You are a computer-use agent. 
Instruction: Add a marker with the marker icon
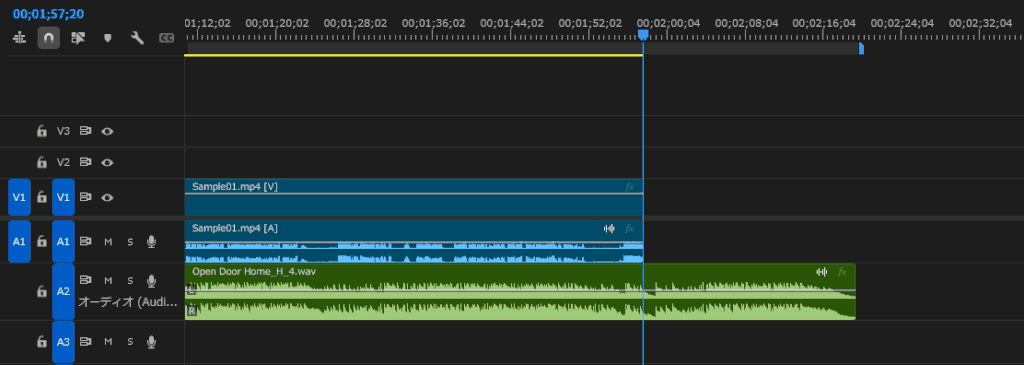[108, 38]
